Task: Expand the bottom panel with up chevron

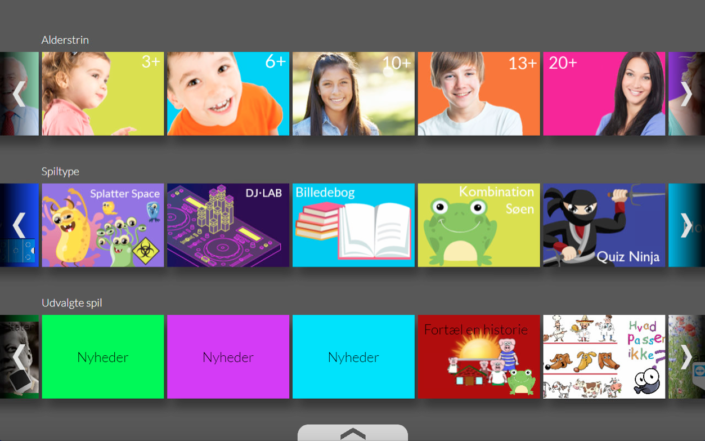Action: coord(353,433)
